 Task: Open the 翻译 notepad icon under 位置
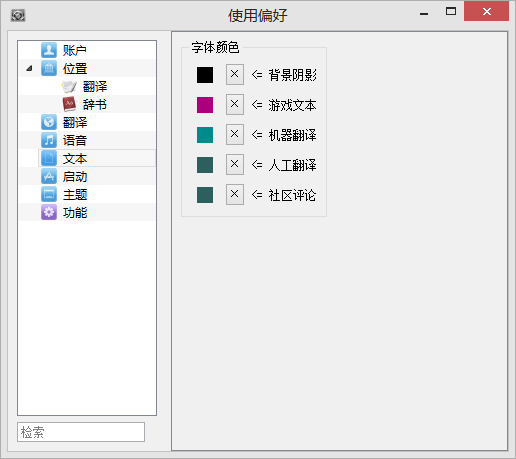[69, 87]
